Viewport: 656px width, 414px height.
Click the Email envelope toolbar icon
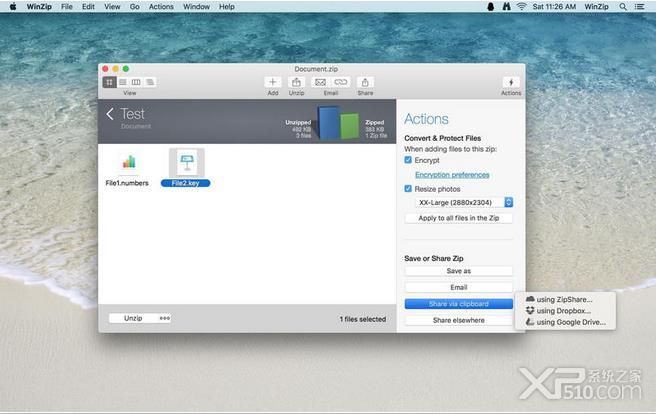pyautogui.click(x=320, y=82)
